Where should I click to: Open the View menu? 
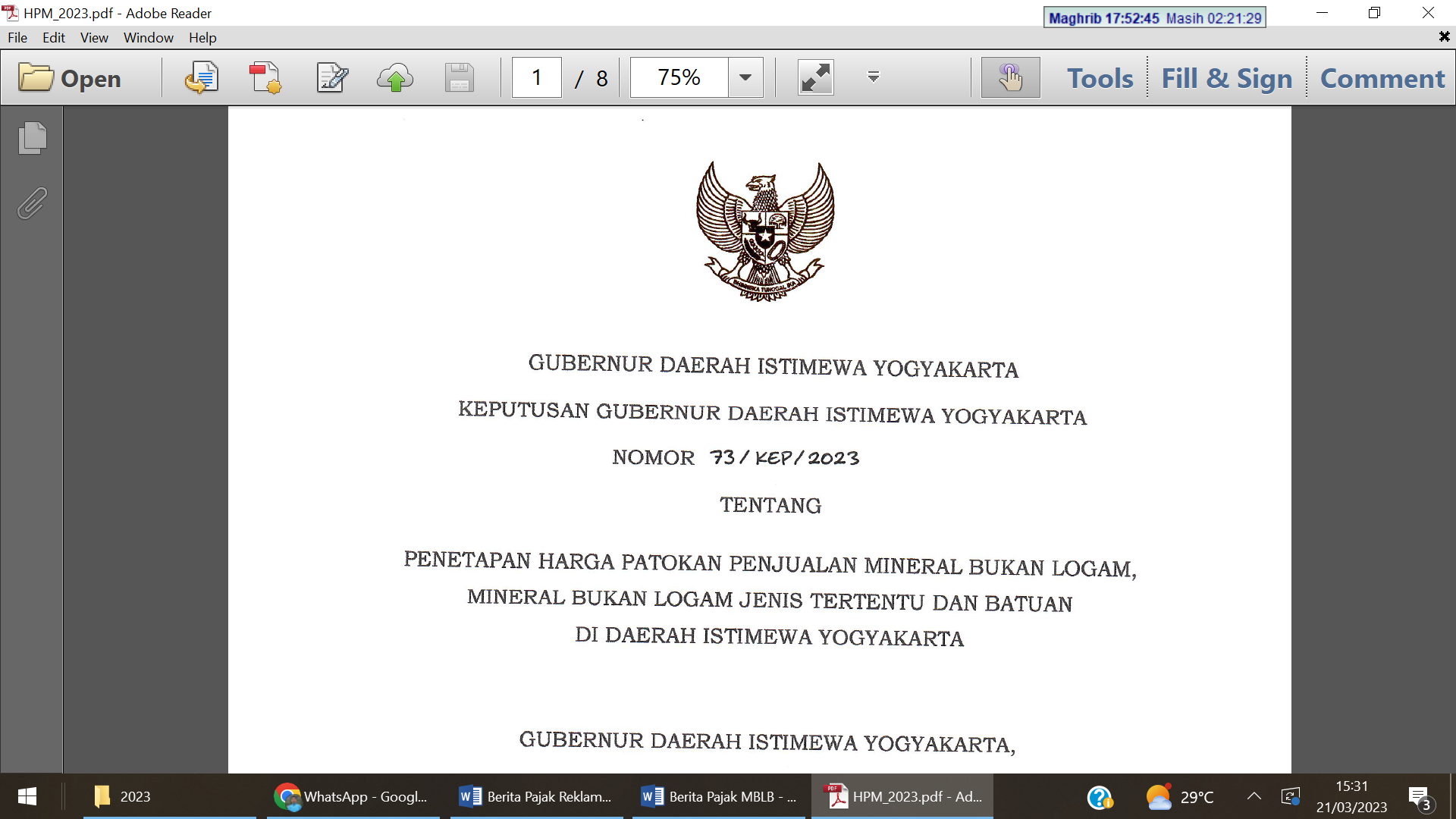[x=94, y=37]
